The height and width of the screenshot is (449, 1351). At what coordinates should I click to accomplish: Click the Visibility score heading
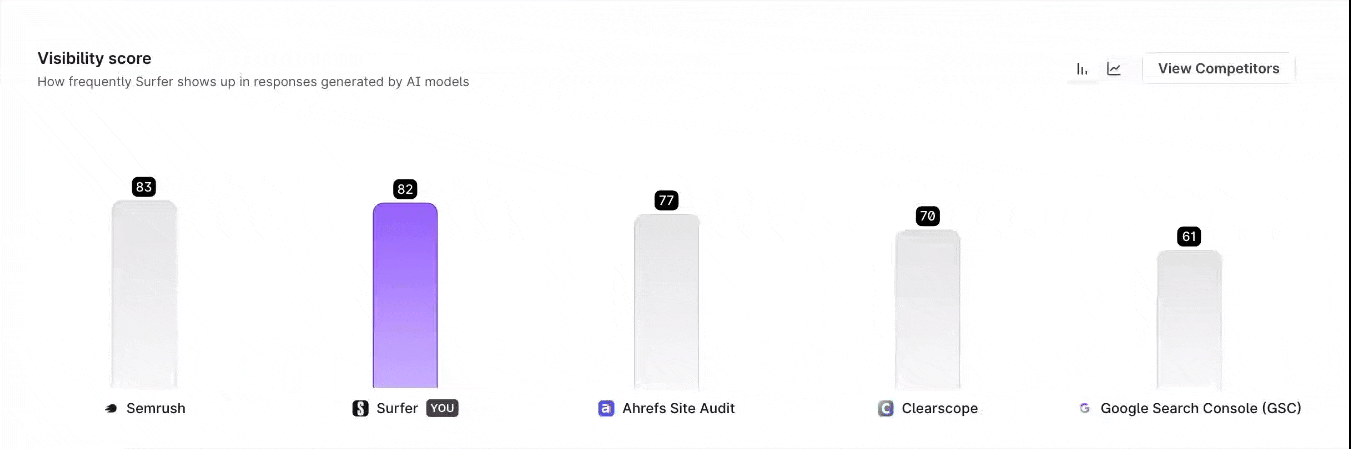94,59
